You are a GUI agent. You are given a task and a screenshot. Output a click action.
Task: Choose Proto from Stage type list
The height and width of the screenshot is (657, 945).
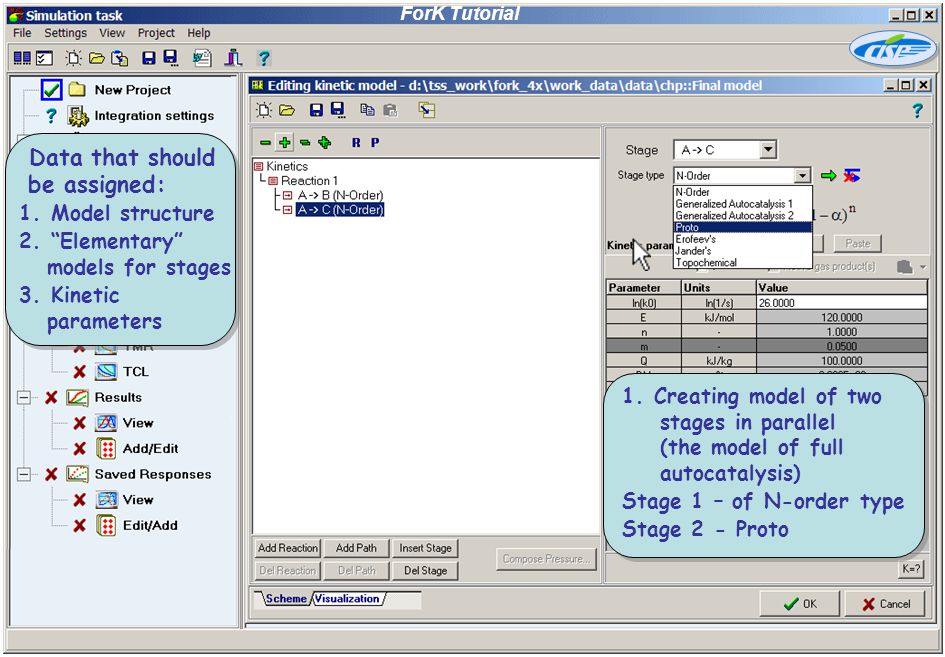pyautogui.click(x=742, y=227)
